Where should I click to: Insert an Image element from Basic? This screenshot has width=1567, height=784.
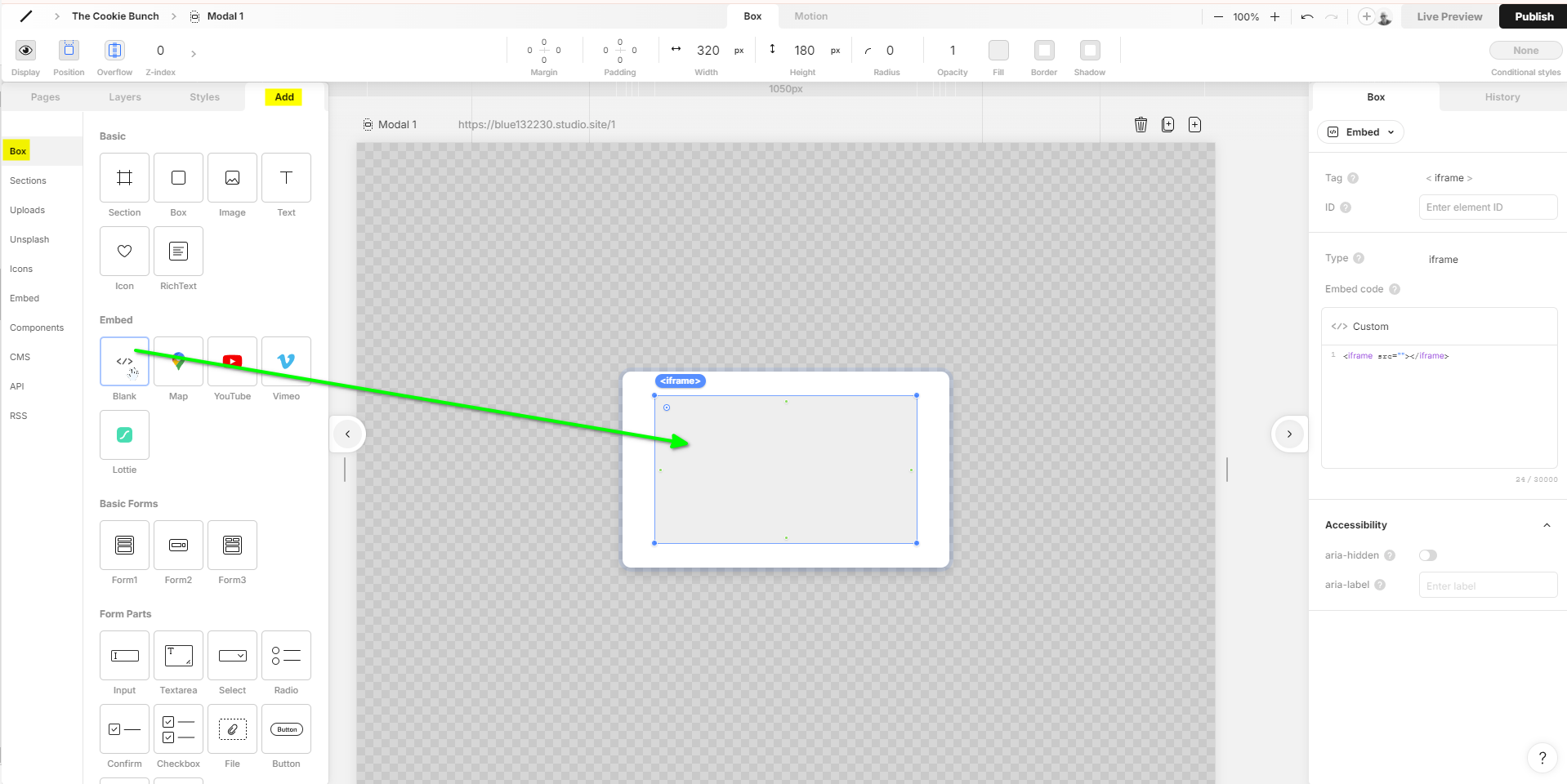(x=232, y=177)
